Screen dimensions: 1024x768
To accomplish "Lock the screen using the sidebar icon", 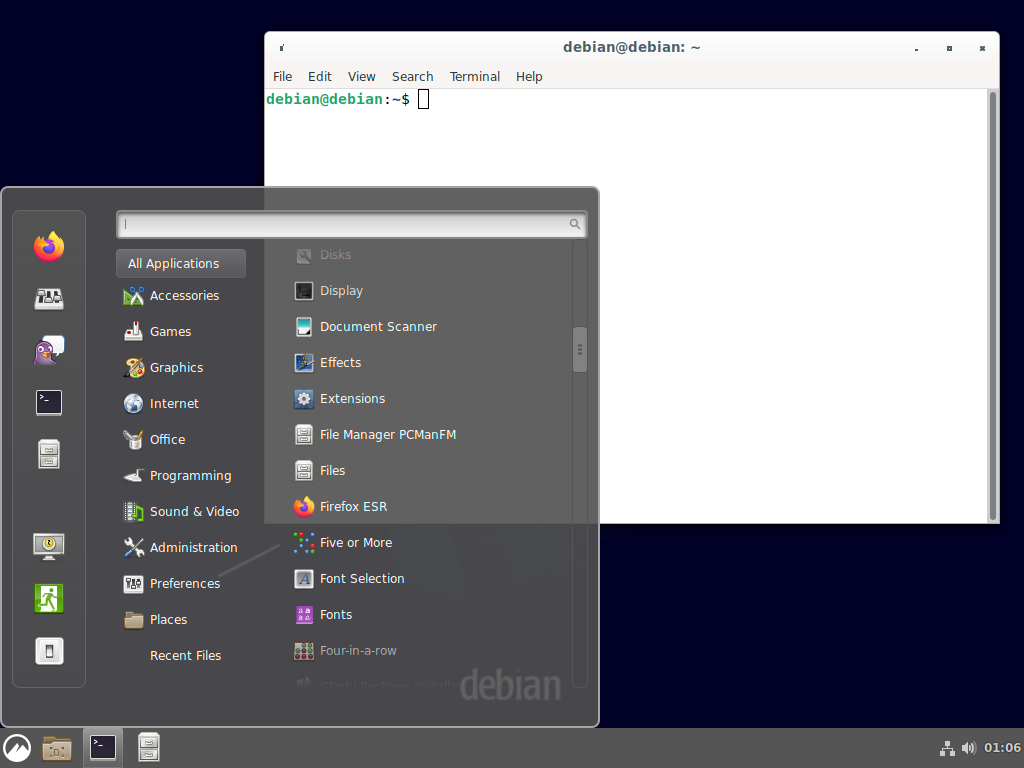I will 48,546.
